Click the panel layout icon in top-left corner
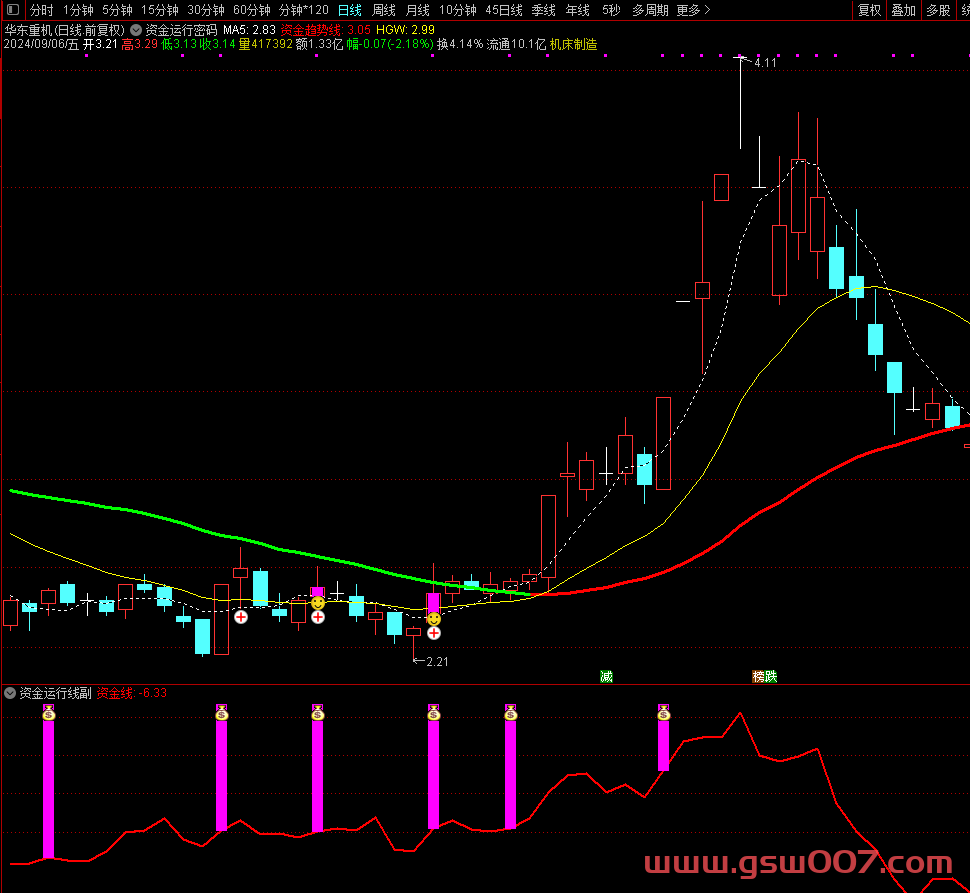Screen dimensions: 970x893 click(11, 10)
